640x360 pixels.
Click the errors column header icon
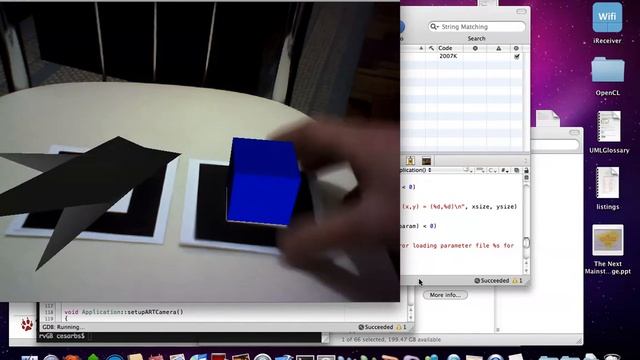(475, 48)
